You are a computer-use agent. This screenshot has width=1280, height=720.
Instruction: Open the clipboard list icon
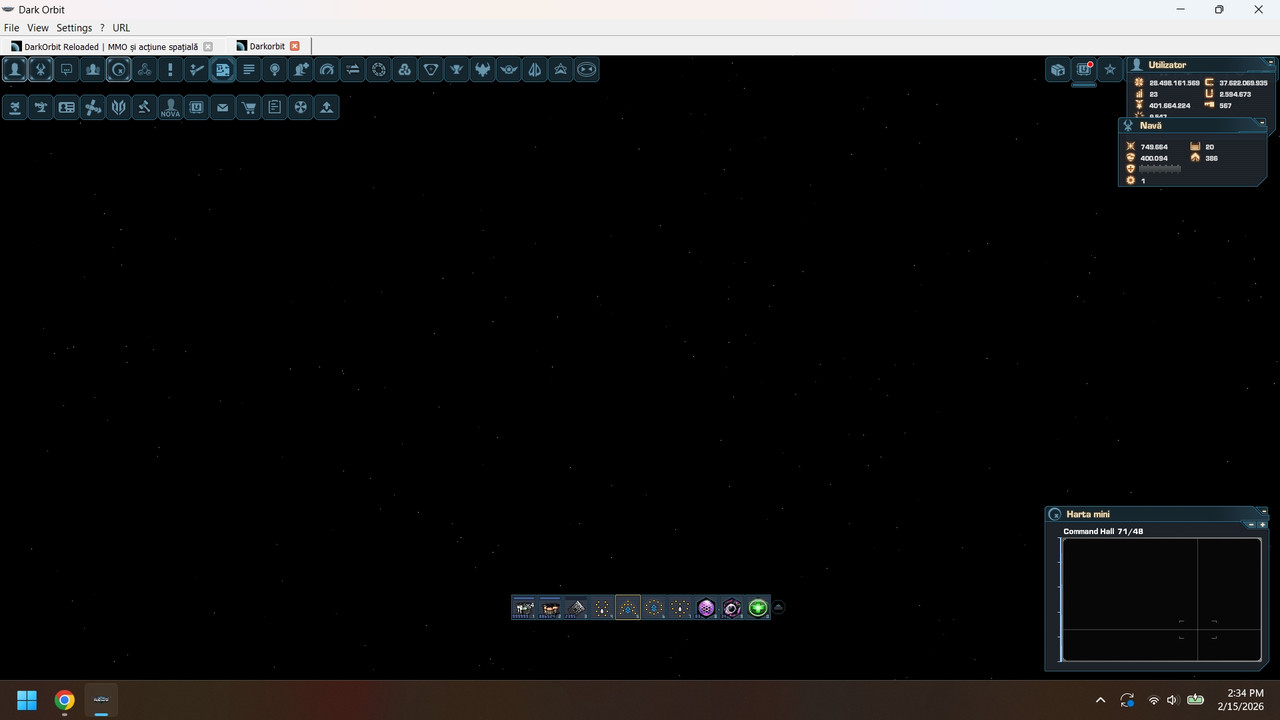(x=275, y=107)
